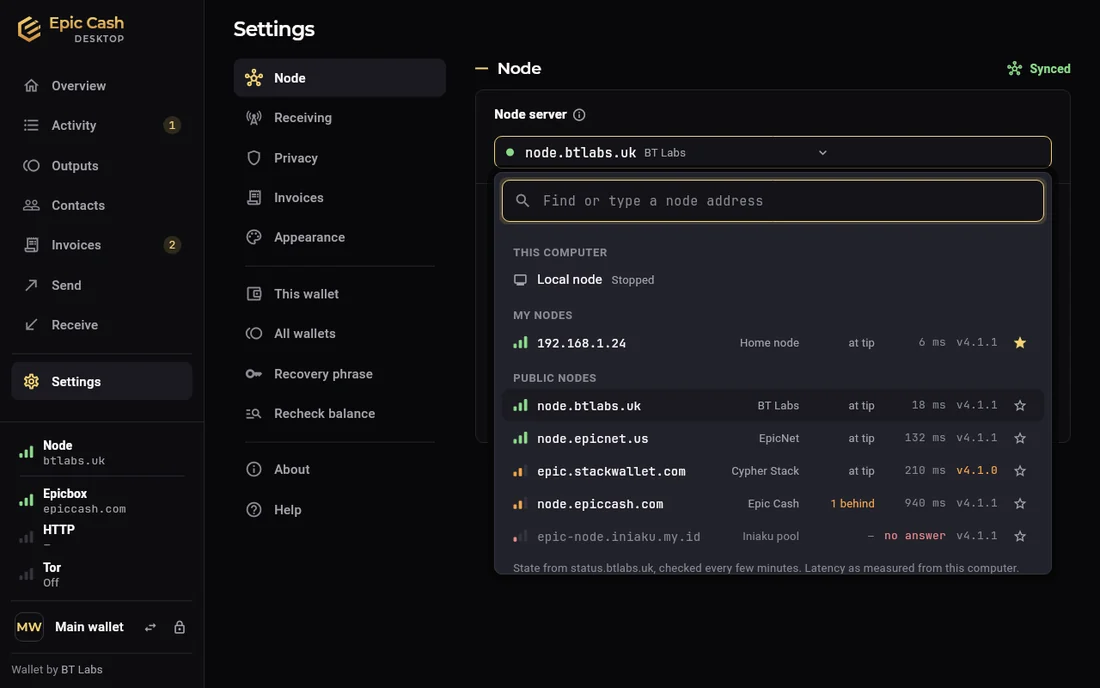
Task: Open All wallets settings
Action: [x=340, y=334]
